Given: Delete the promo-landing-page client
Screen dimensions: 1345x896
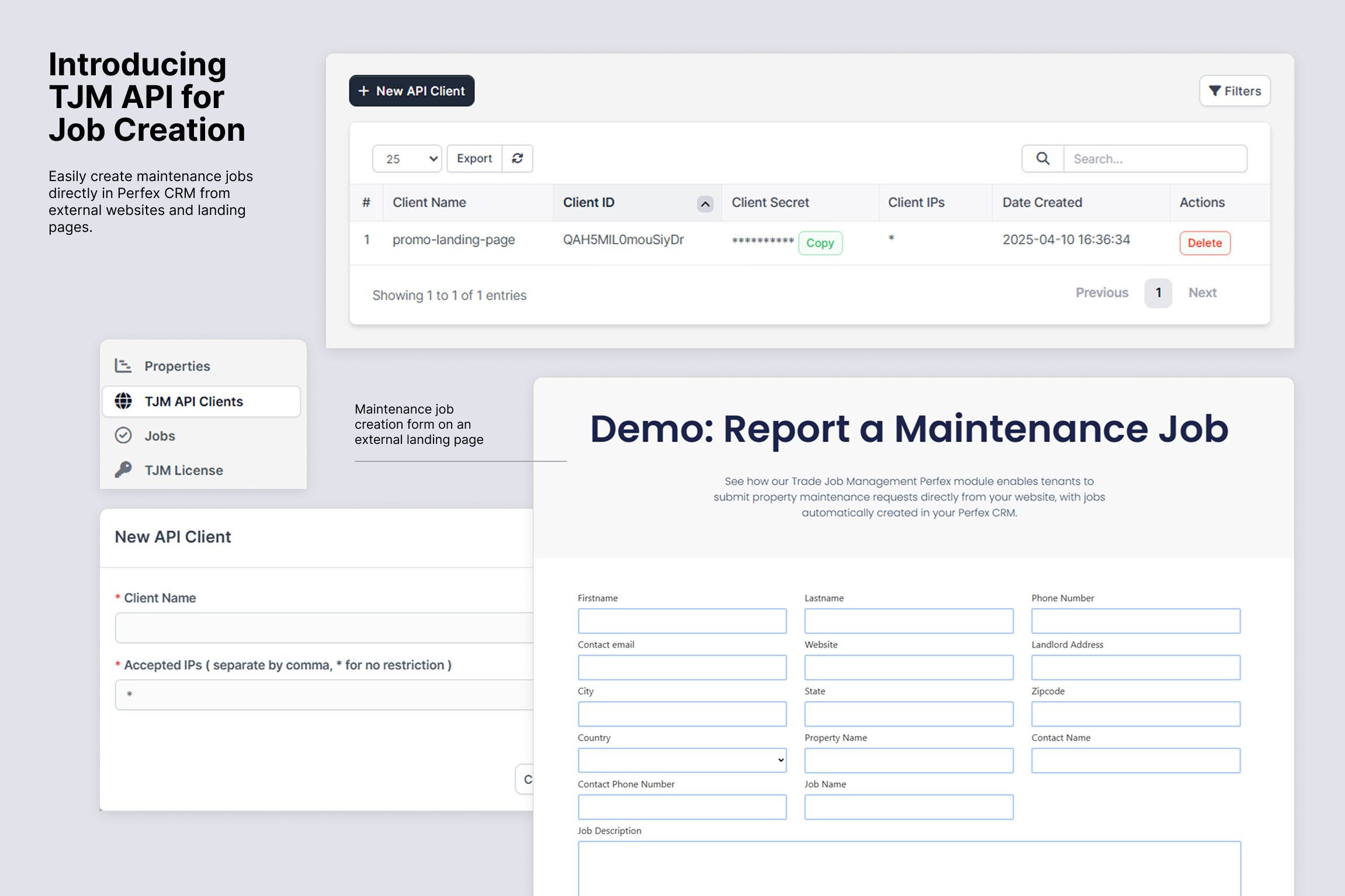Looking at the screenshot, I should pos(1205,243).
